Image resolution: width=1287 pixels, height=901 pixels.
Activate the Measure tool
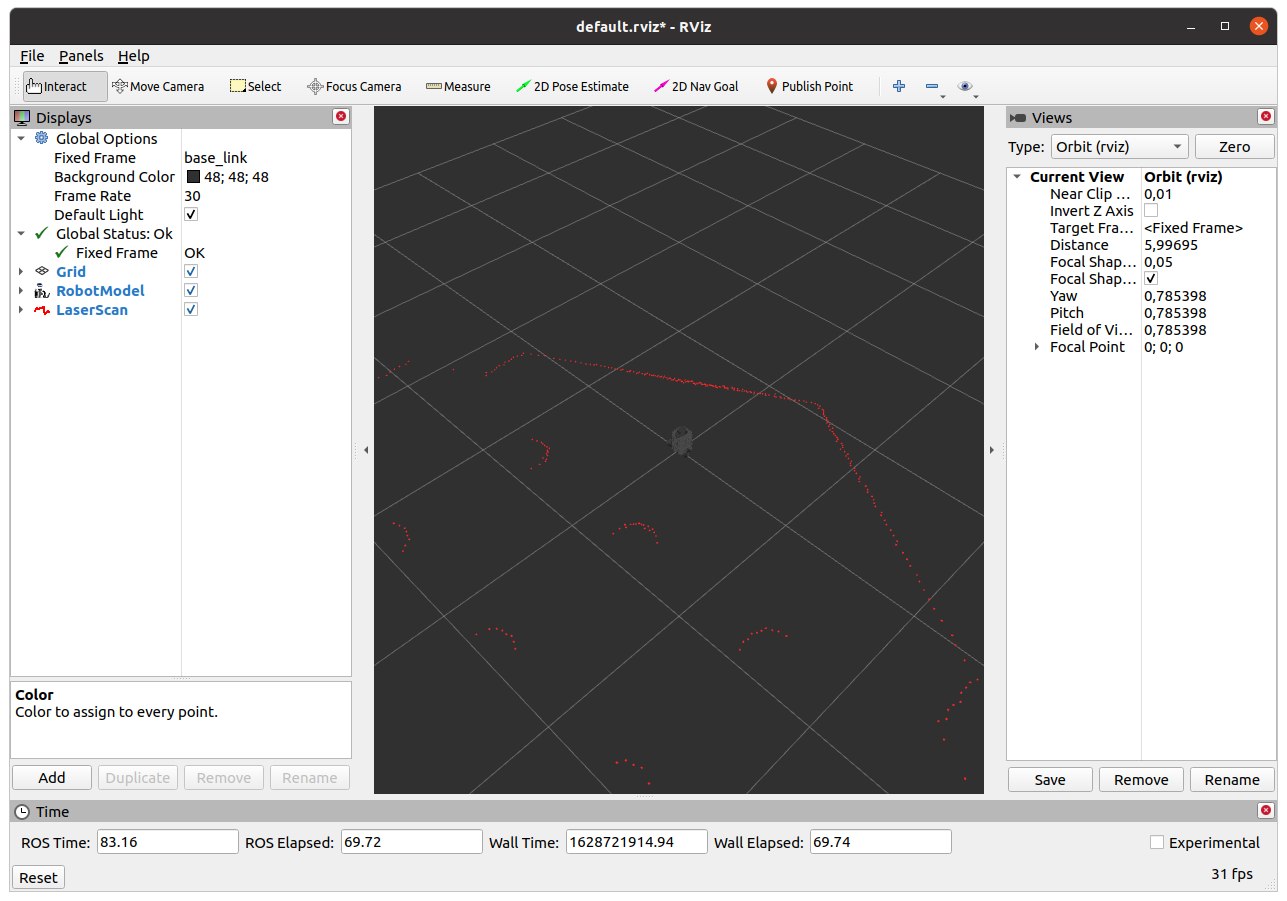458,86
